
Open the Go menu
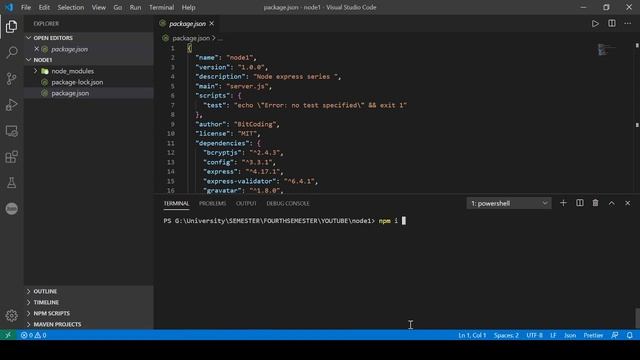[118, 7]
